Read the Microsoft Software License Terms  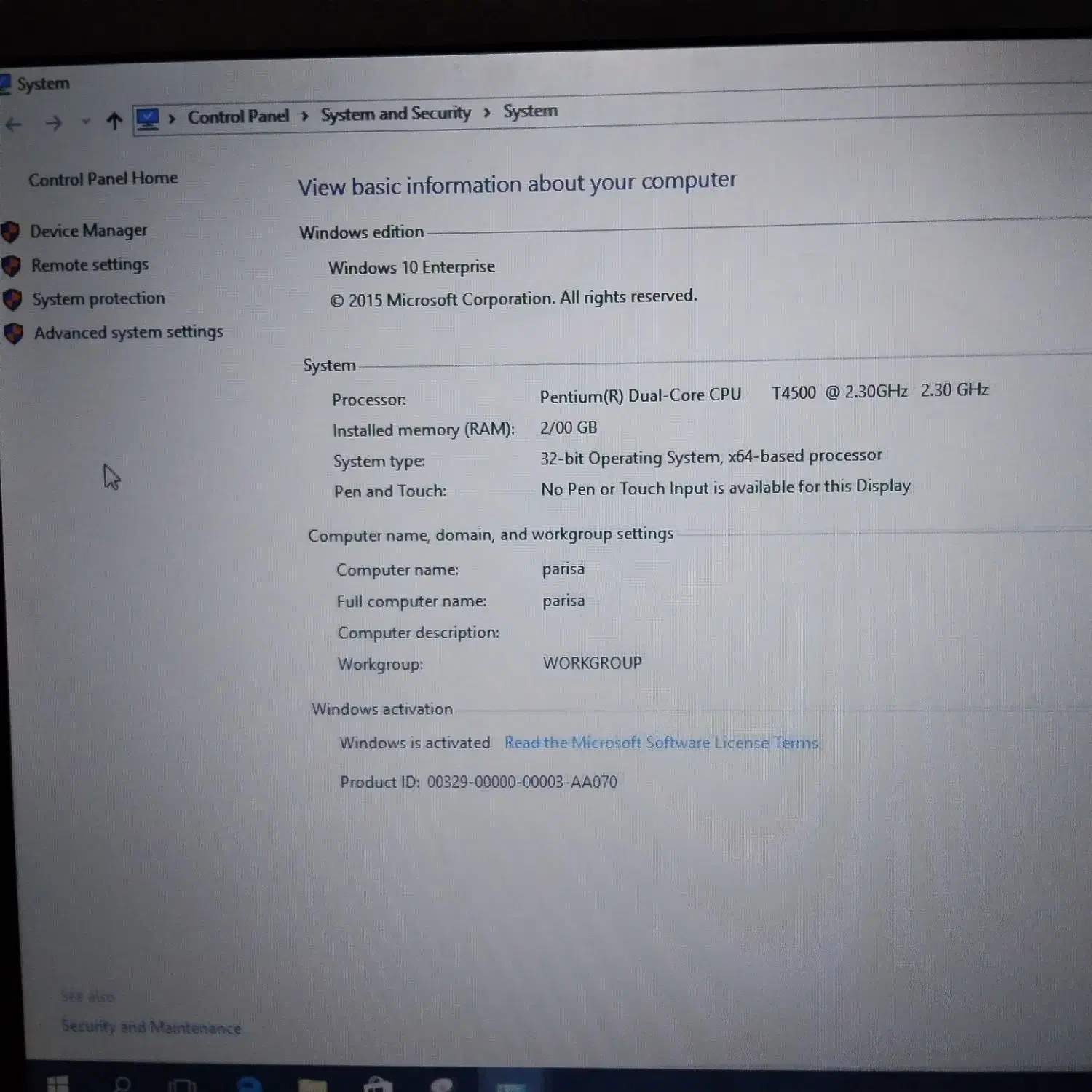pyautogui.click(x=661, y=743)
